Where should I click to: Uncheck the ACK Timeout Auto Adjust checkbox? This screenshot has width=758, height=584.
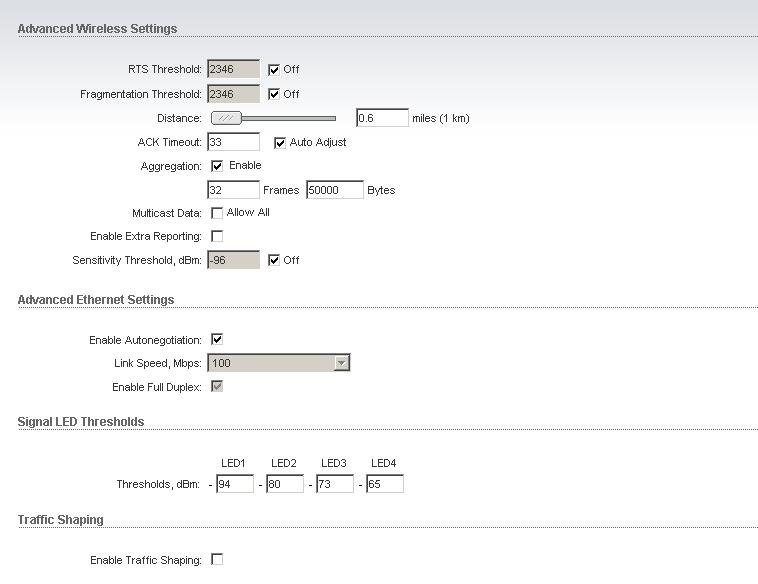pyautogui.click(x=280, y=143)
